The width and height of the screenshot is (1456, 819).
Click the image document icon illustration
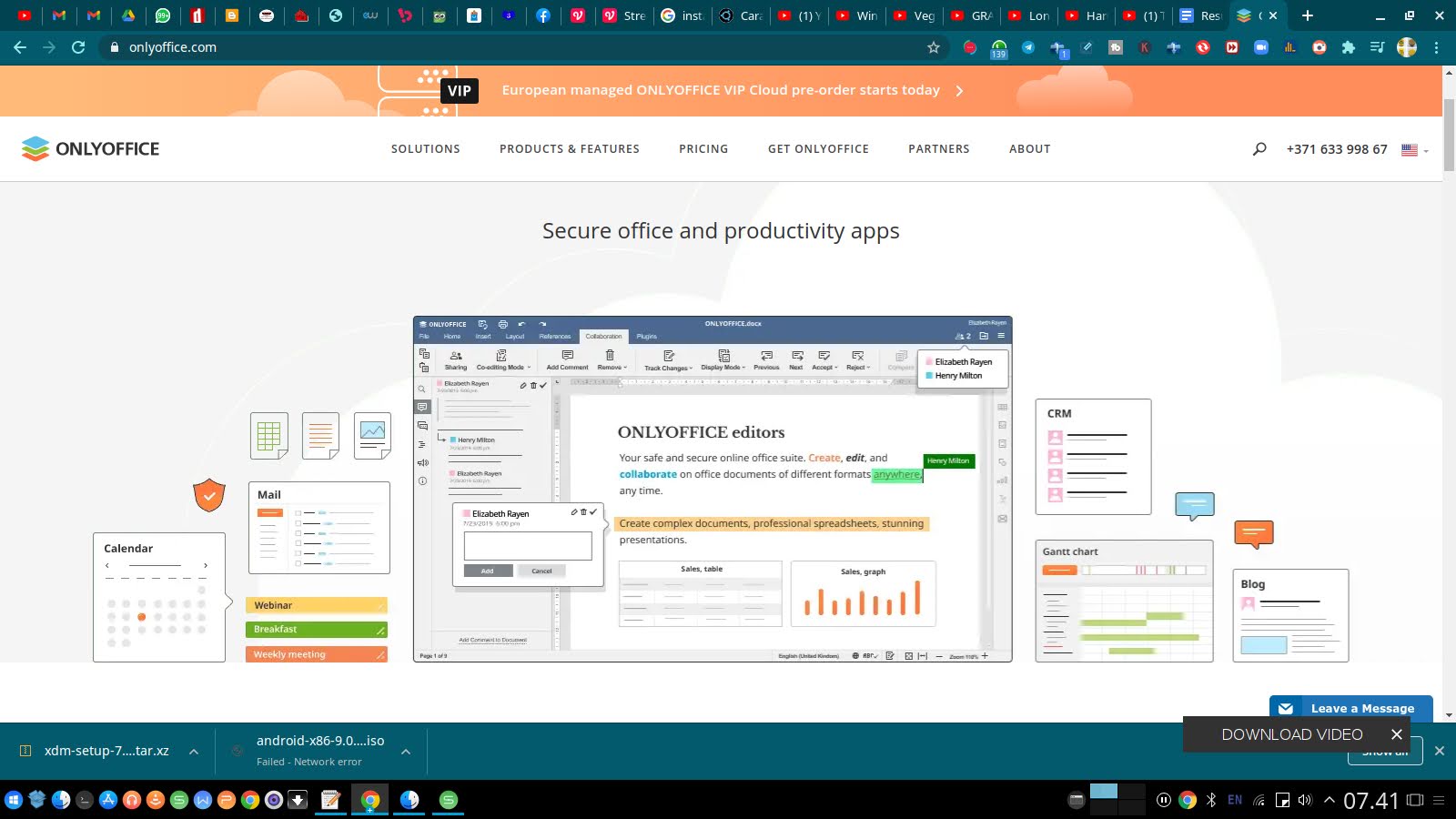[x=372, y=436]
